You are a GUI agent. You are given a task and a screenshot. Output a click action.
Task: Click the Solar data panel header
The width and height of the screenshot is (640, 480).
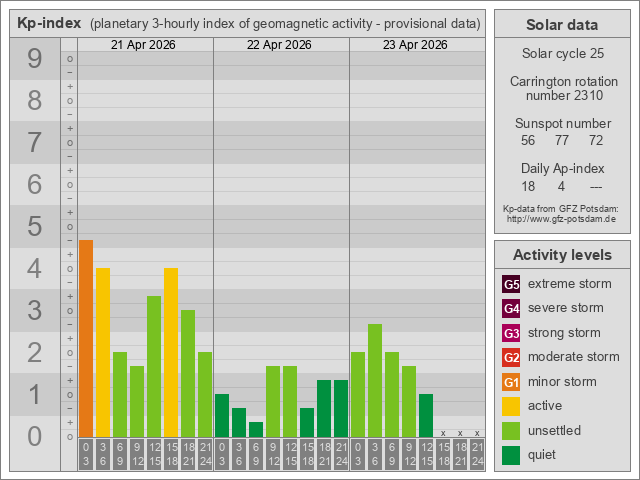pyautogui.click(x=561, y=25)
